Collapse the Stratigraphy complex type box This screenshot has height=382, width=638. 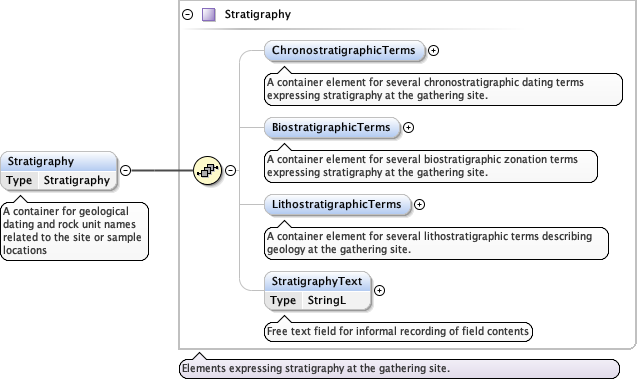click(187, 15)
